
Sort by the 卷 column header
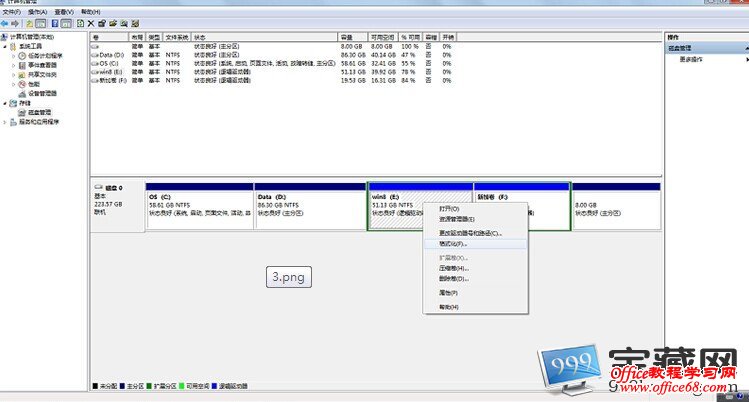pos(109,37)
